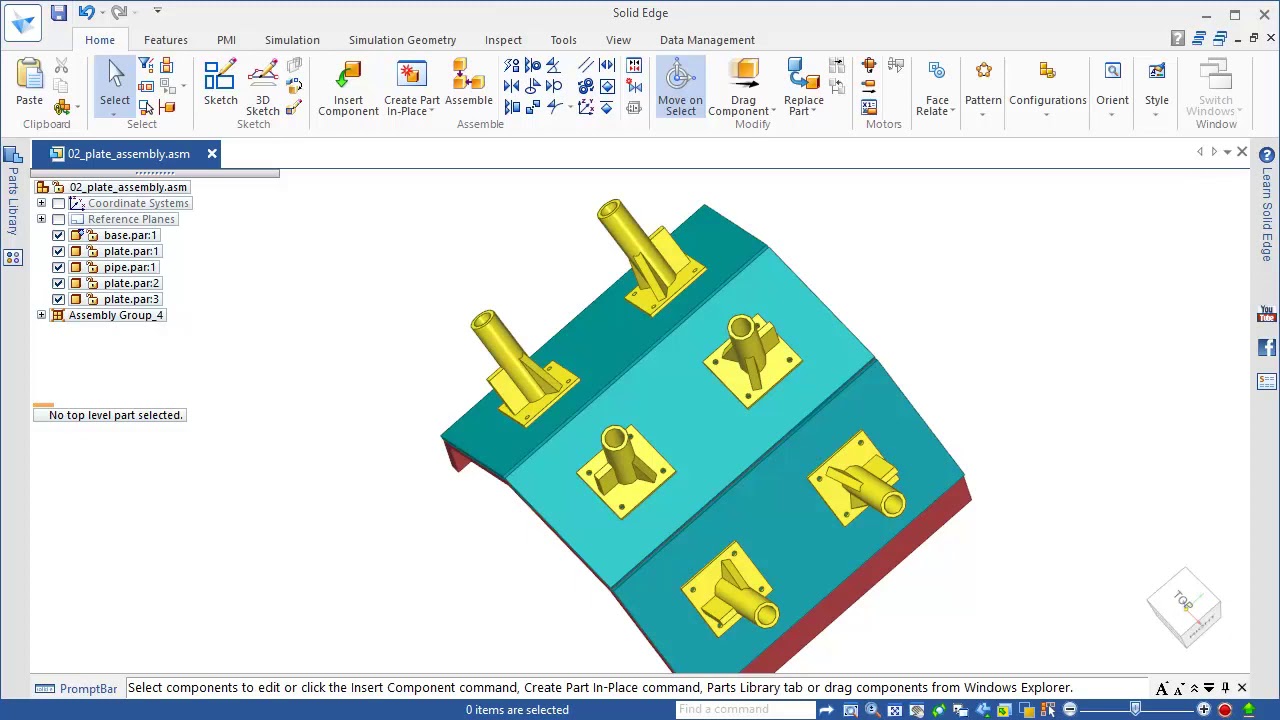The height and width of the screenshot is (720, 1280).
Task: Click the view orientation cube
Action: click(1184, 607)
